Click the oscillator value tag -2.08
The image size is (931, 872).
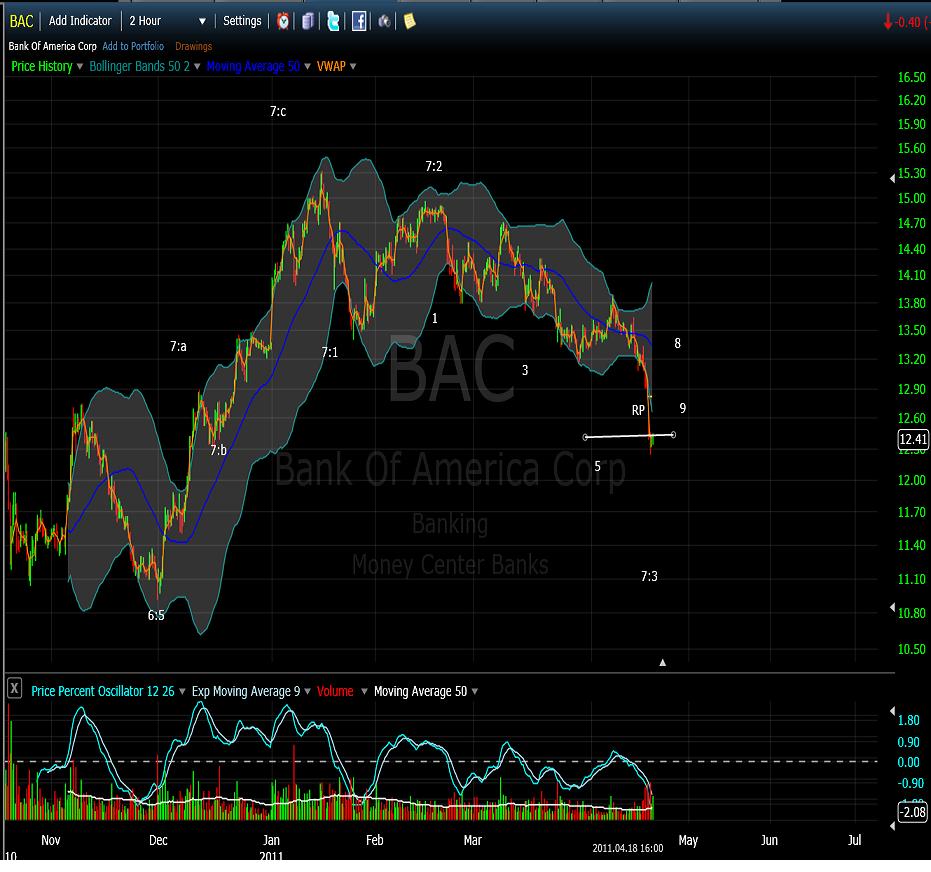[913, 811]
